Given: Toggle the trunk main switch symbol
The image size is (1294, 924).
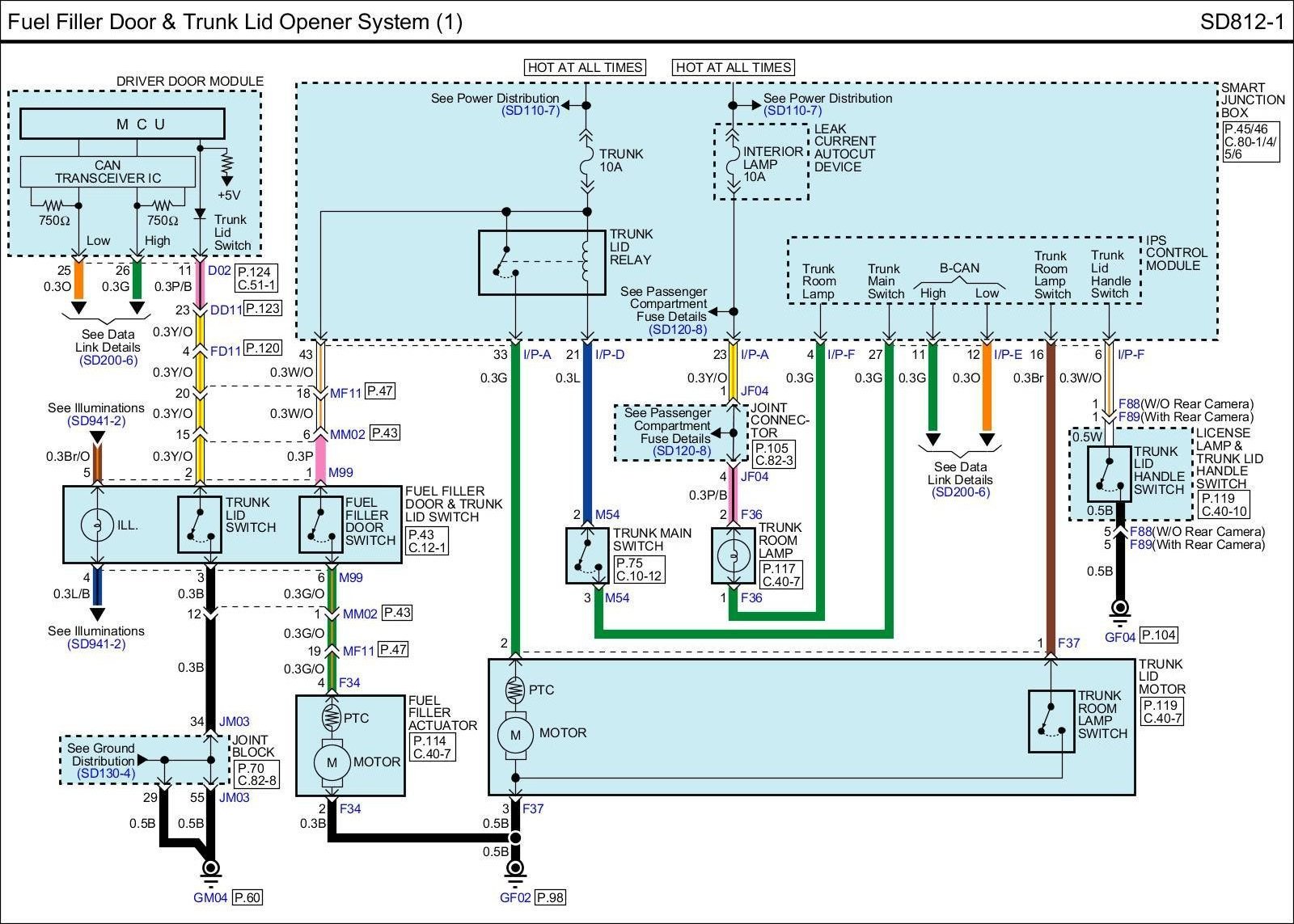Looking at the screenshot, I should tap(587, 555).
